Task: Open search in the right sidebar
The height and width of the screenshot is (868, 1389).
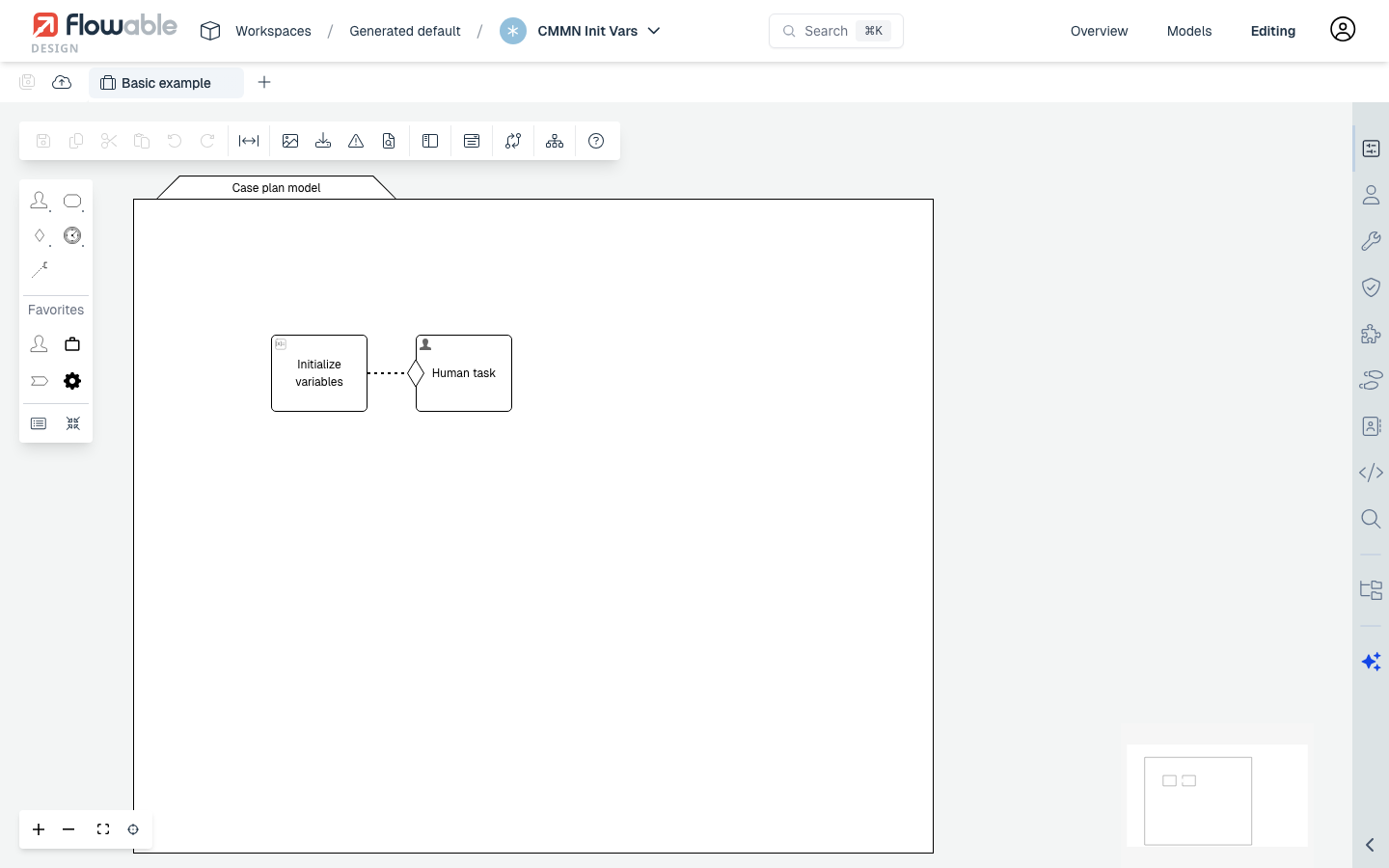Action: pyautogui.click(x=1371, y=519)
